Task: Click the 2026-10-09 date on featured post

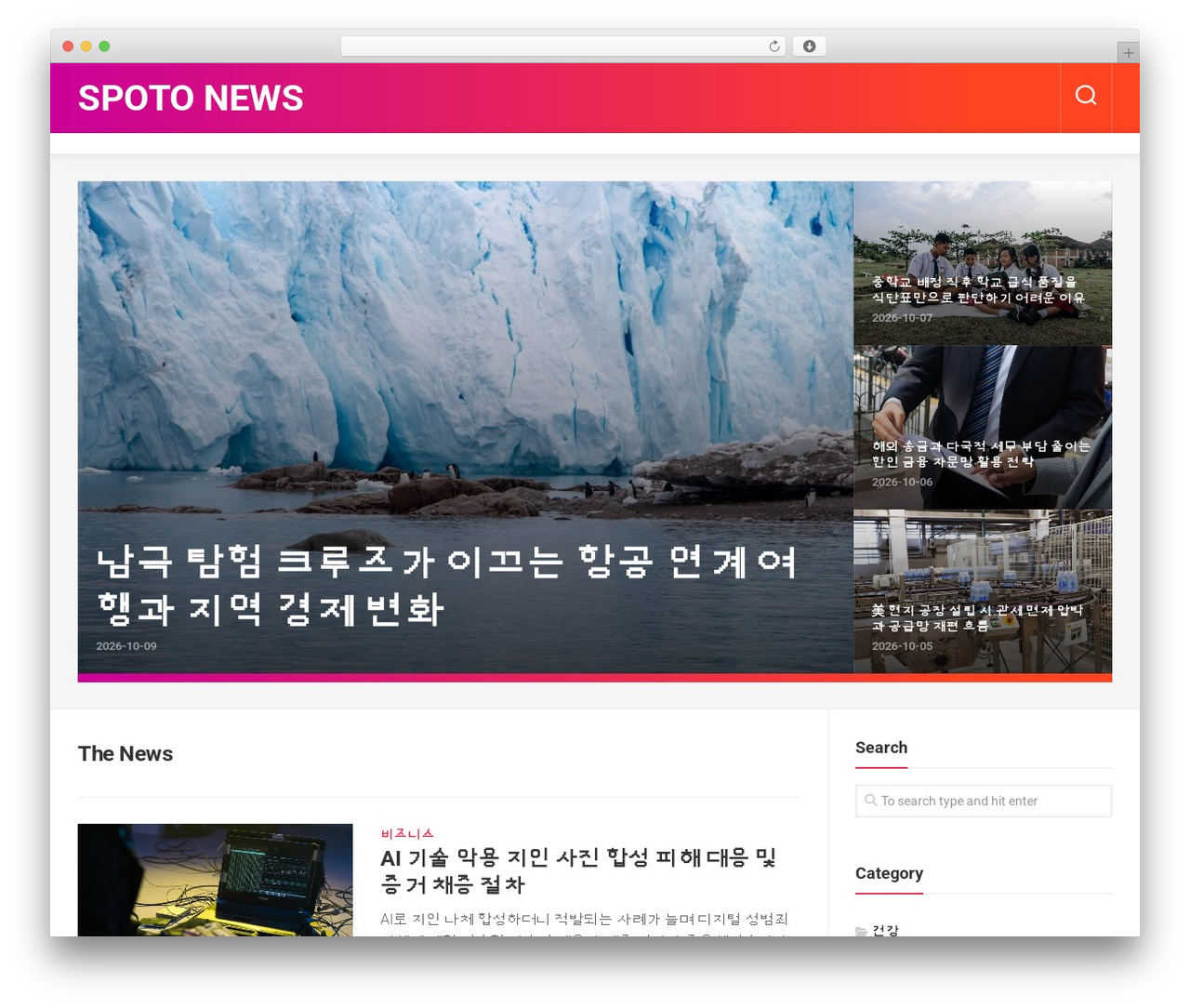Action: (x=126, y=645)
